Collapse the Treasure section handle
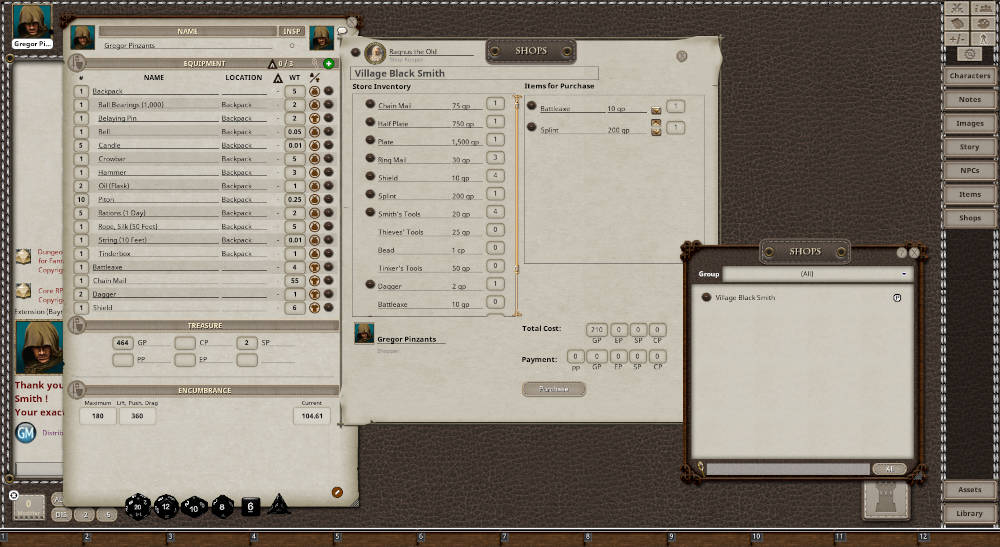The width and height of the screenshot is (1000, 547). coord(77,325)
